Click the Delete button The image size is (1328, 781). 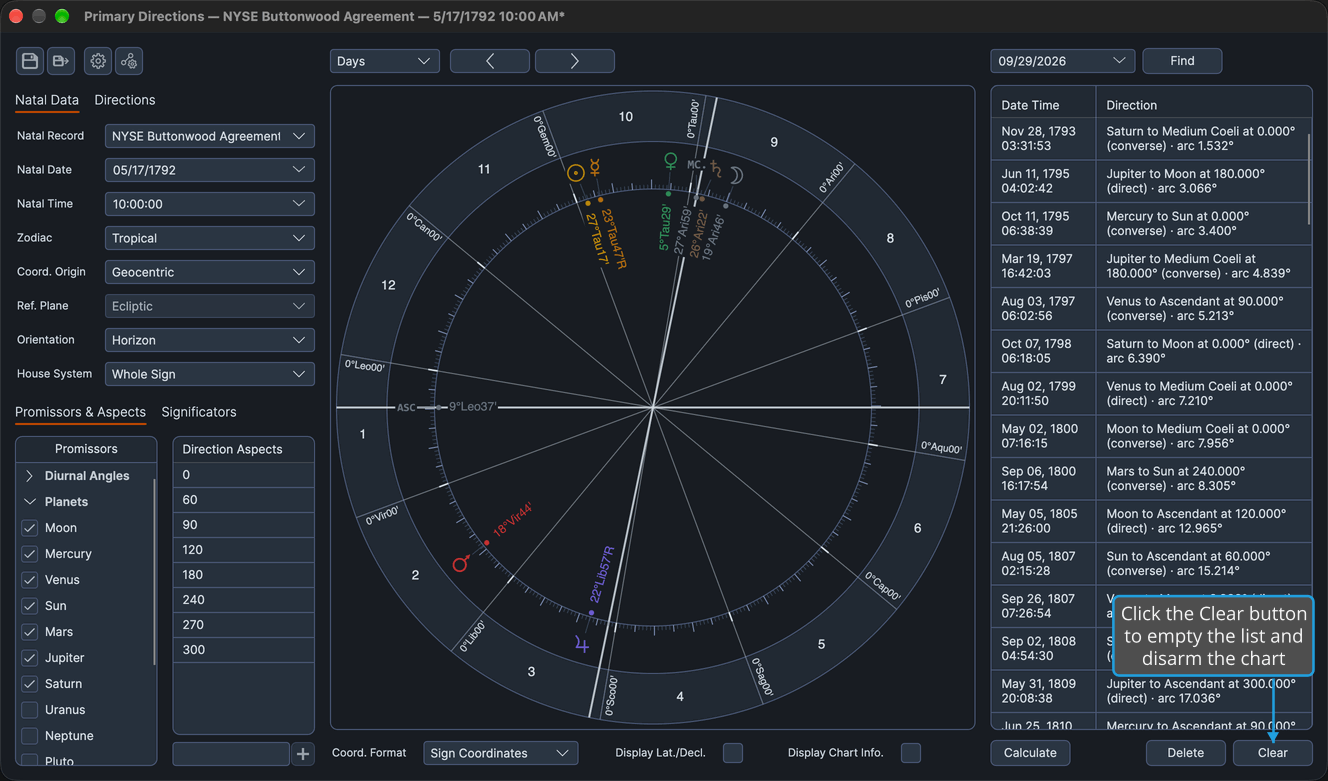1186,753
